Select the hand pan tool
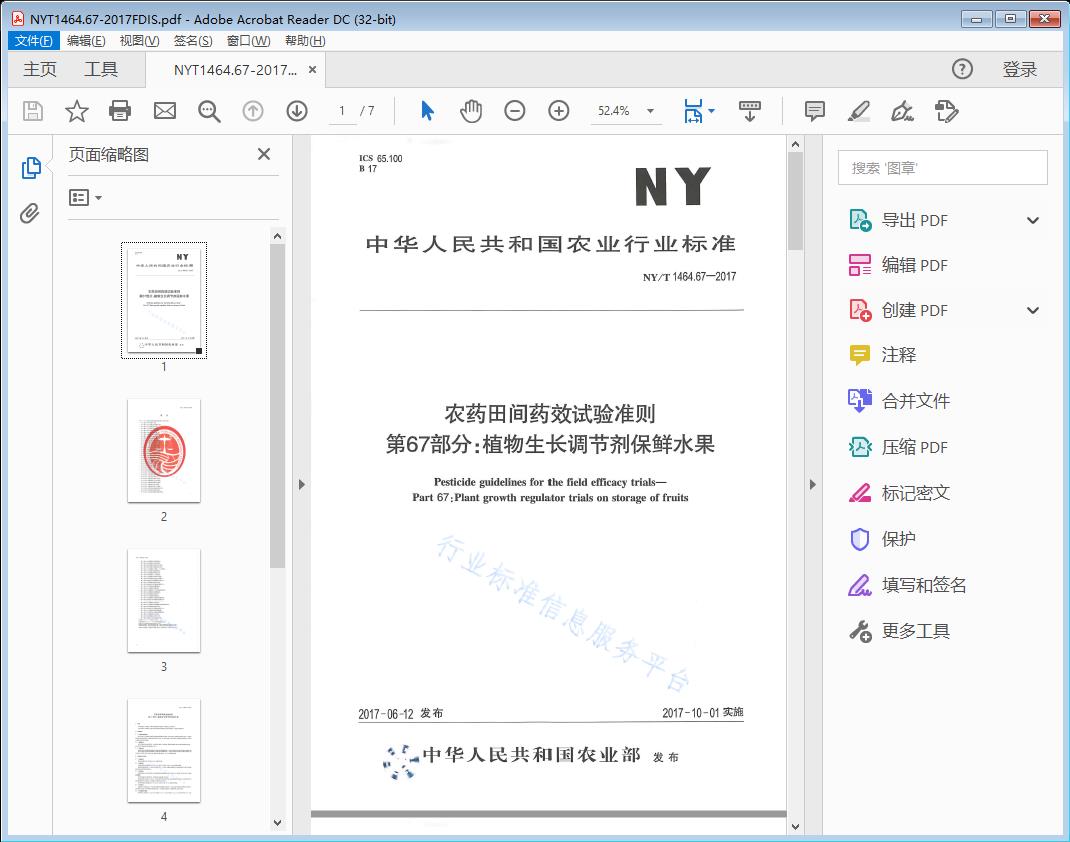Screen dimensions: 1070x842 pyautogui.click(x=471, y=111)
